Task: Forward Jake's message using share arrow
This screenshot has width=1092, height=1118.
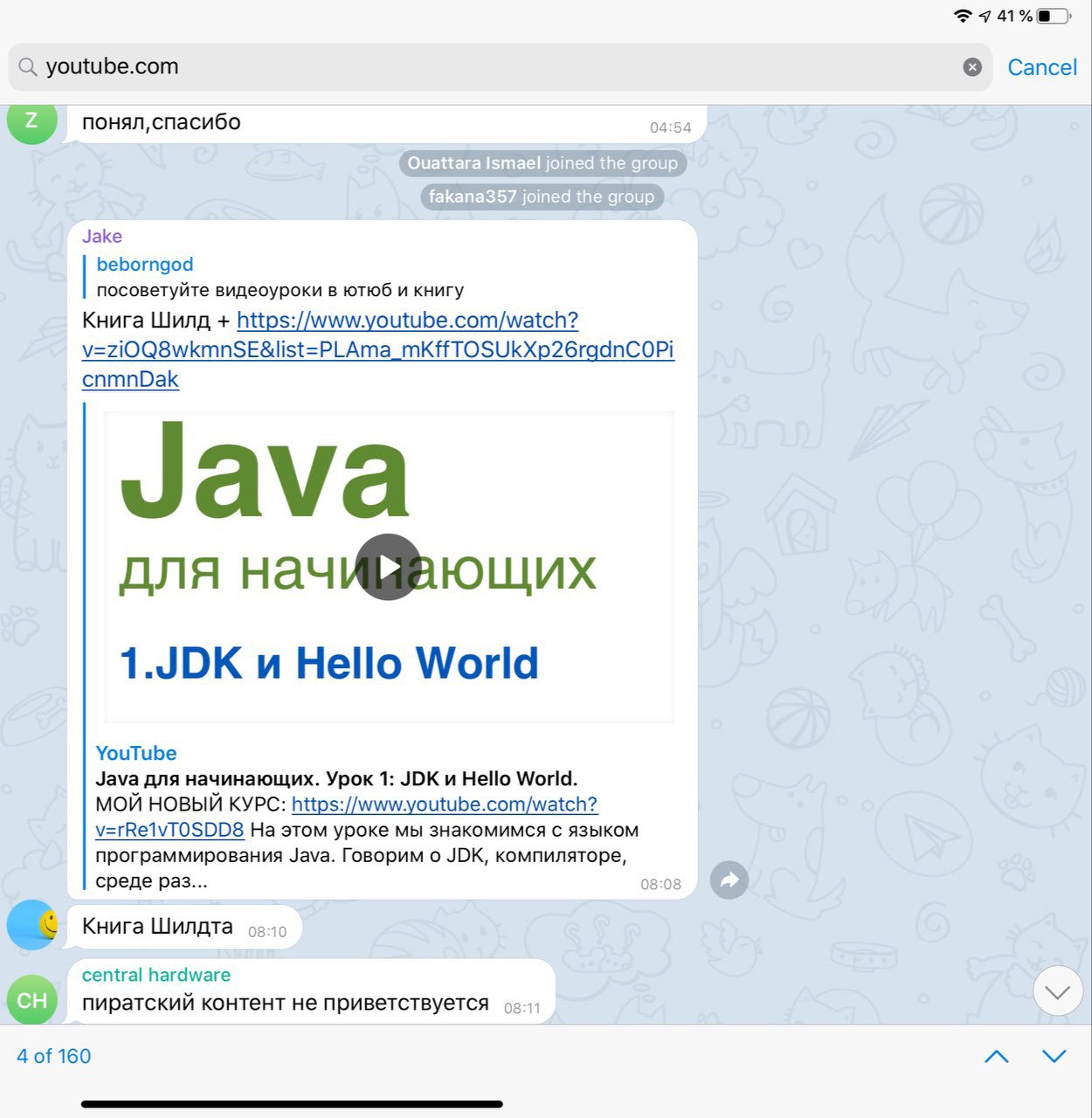Action: pos(729,880)
